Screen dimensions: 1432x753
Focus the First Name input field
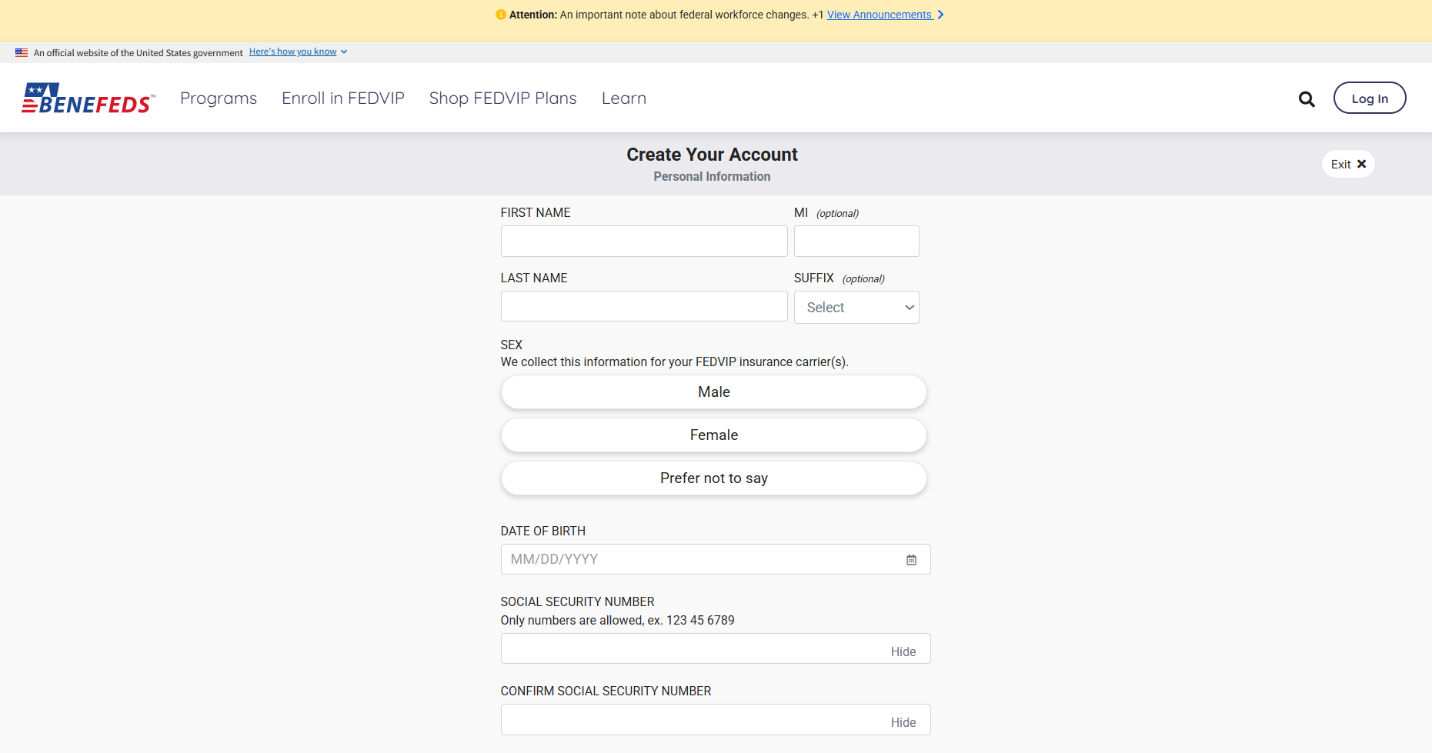point(644,241)
